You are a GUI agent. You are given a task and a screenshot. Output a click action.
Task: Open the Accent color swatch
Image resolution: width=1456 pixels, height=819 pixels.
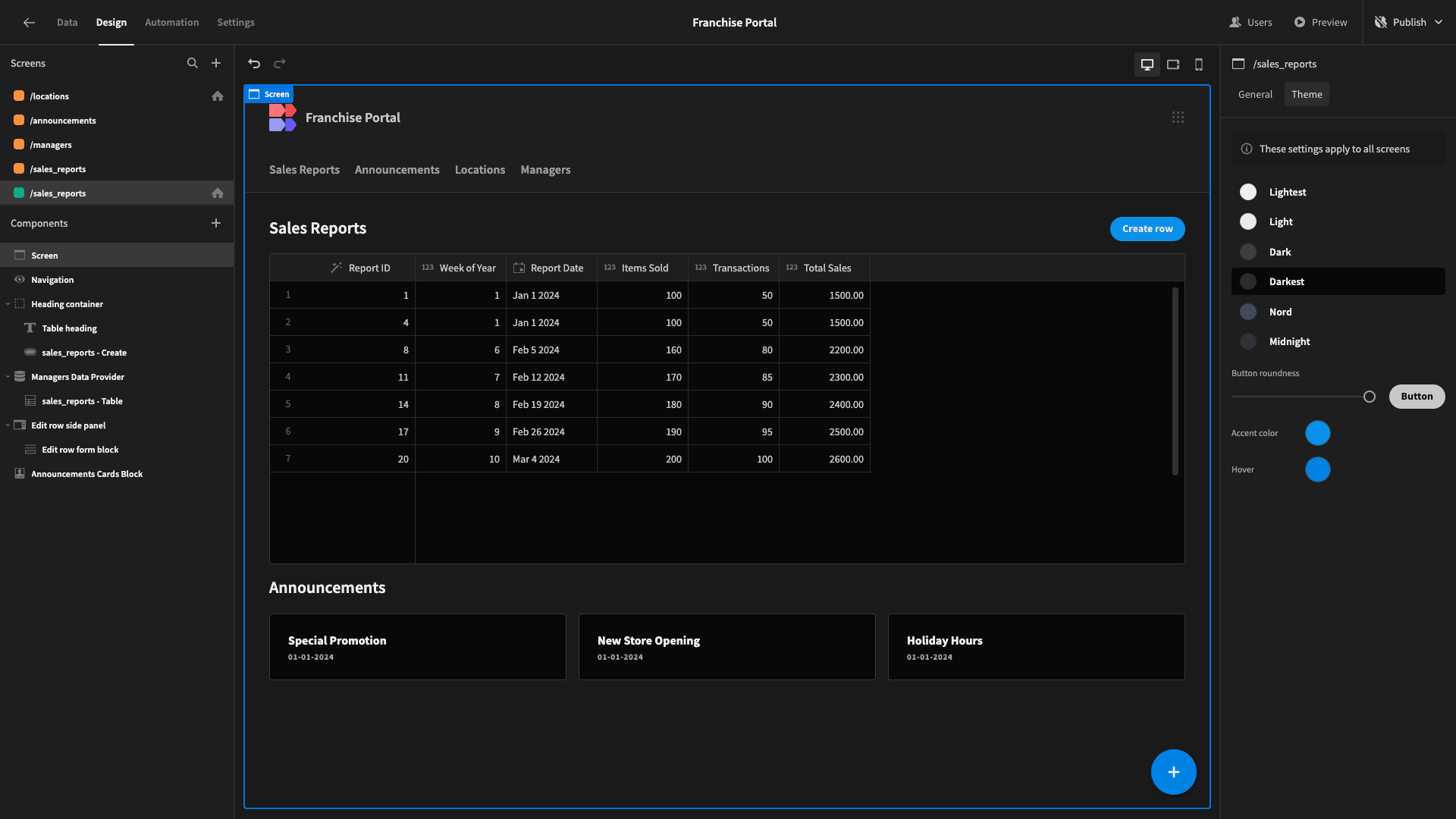[x=1318, y=433]
